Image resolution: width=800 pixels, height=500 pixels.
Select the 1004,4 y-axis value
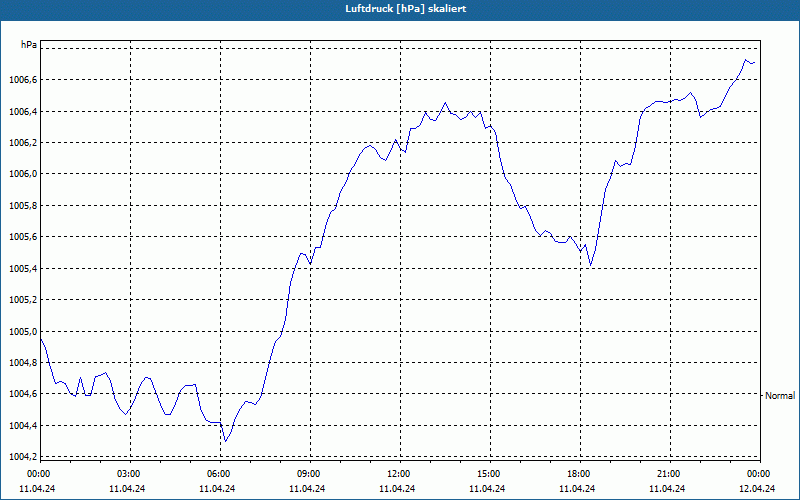(x=23, y=426)
